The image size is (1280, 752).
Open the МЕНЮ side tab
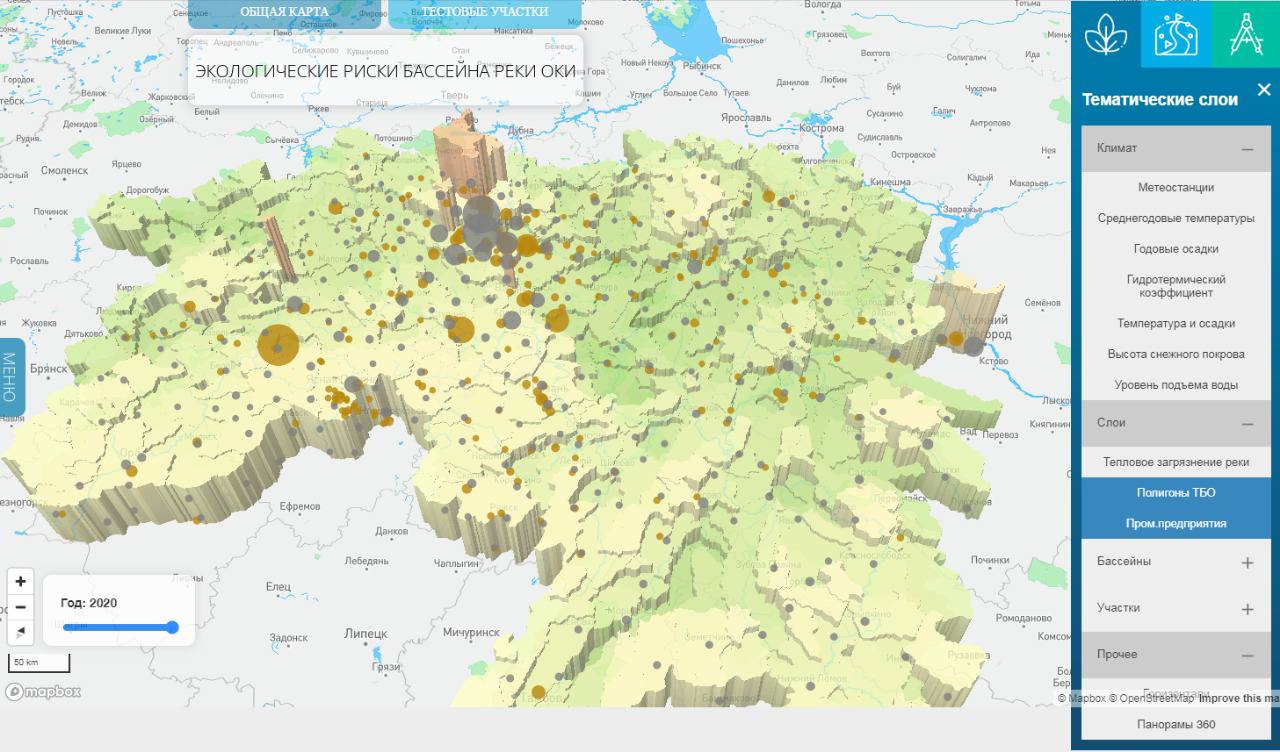(x=10, y=377)
